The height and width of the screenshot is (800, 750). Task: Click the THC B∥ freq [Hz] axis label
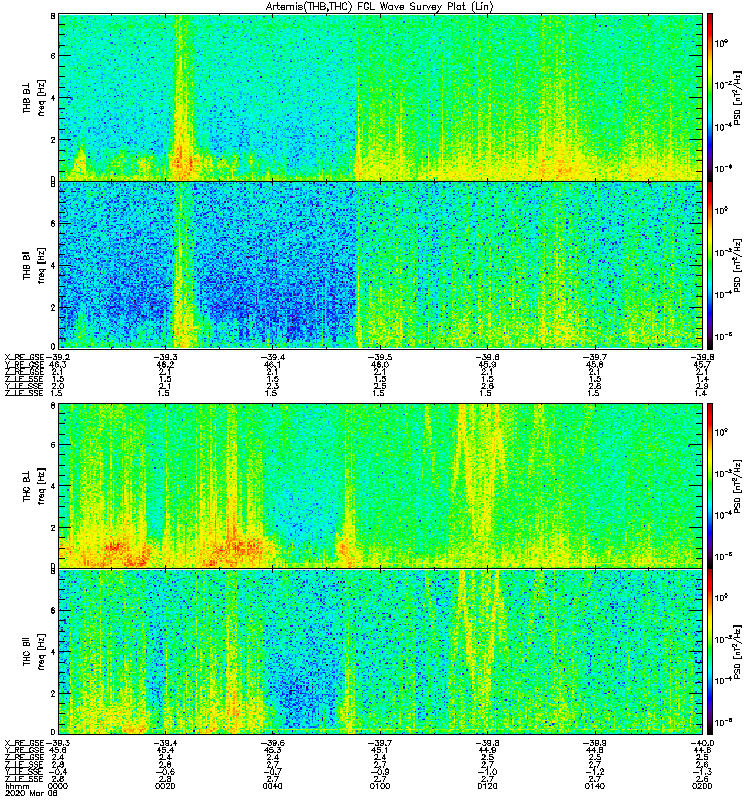pos(34,652)
